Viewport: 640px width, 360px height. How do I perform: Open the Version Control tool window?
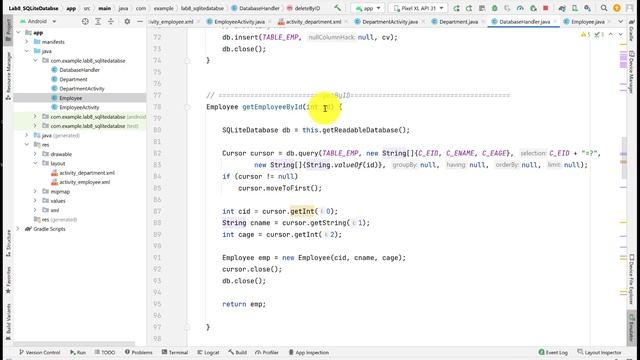point(39,352)
